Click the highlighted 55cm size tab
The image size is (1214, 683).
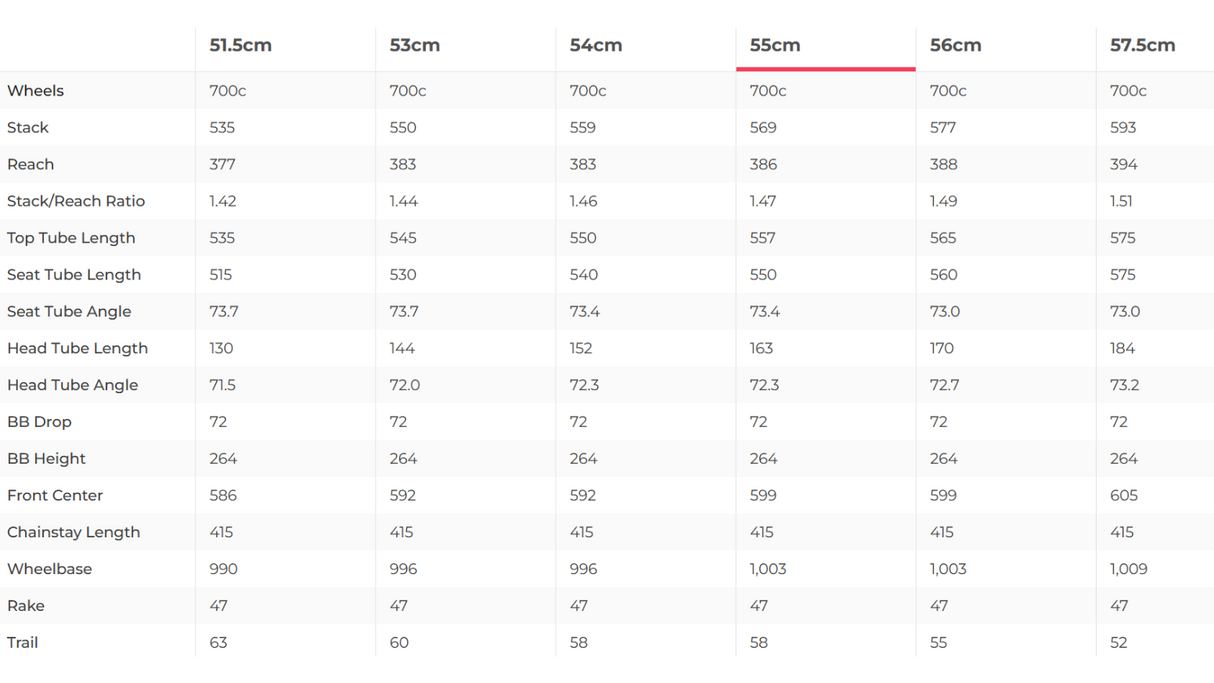click(x=775, y=46)
